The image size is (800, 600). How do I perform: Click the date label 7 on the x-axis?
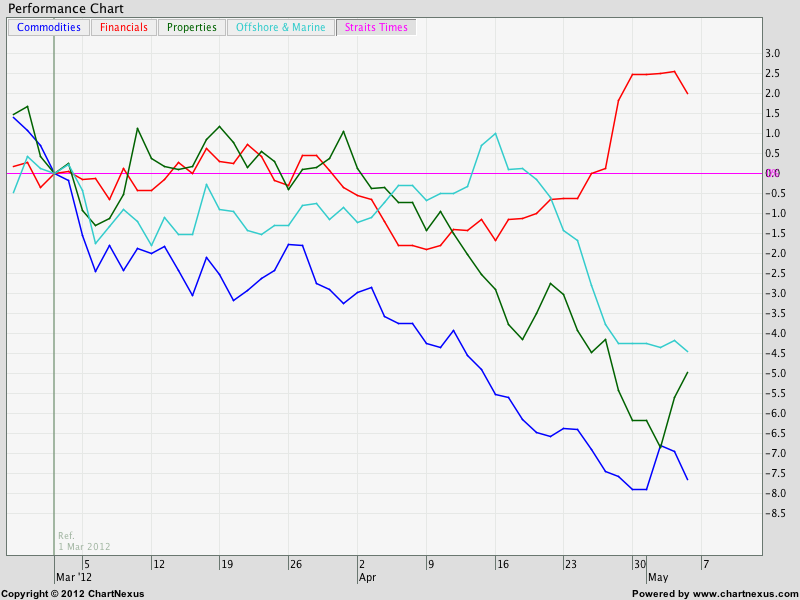tap(706, 564)
